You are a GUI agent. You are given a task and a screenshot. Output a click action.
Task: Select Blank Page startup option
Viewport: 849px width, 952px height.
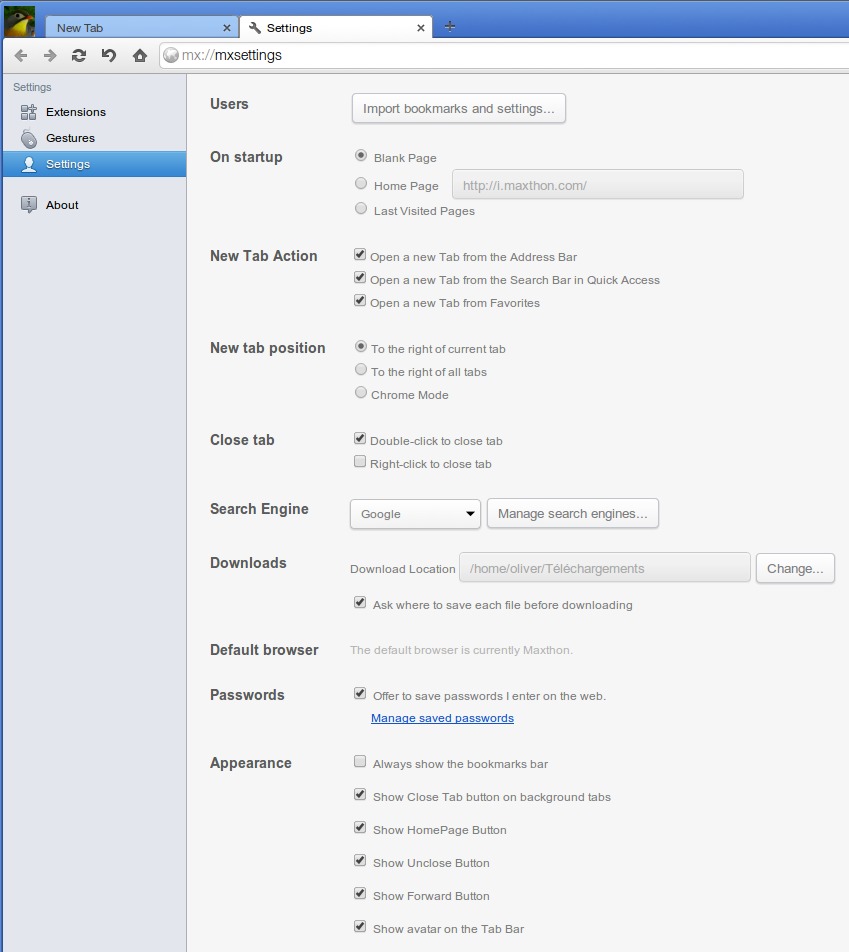[x=361, y=156]
